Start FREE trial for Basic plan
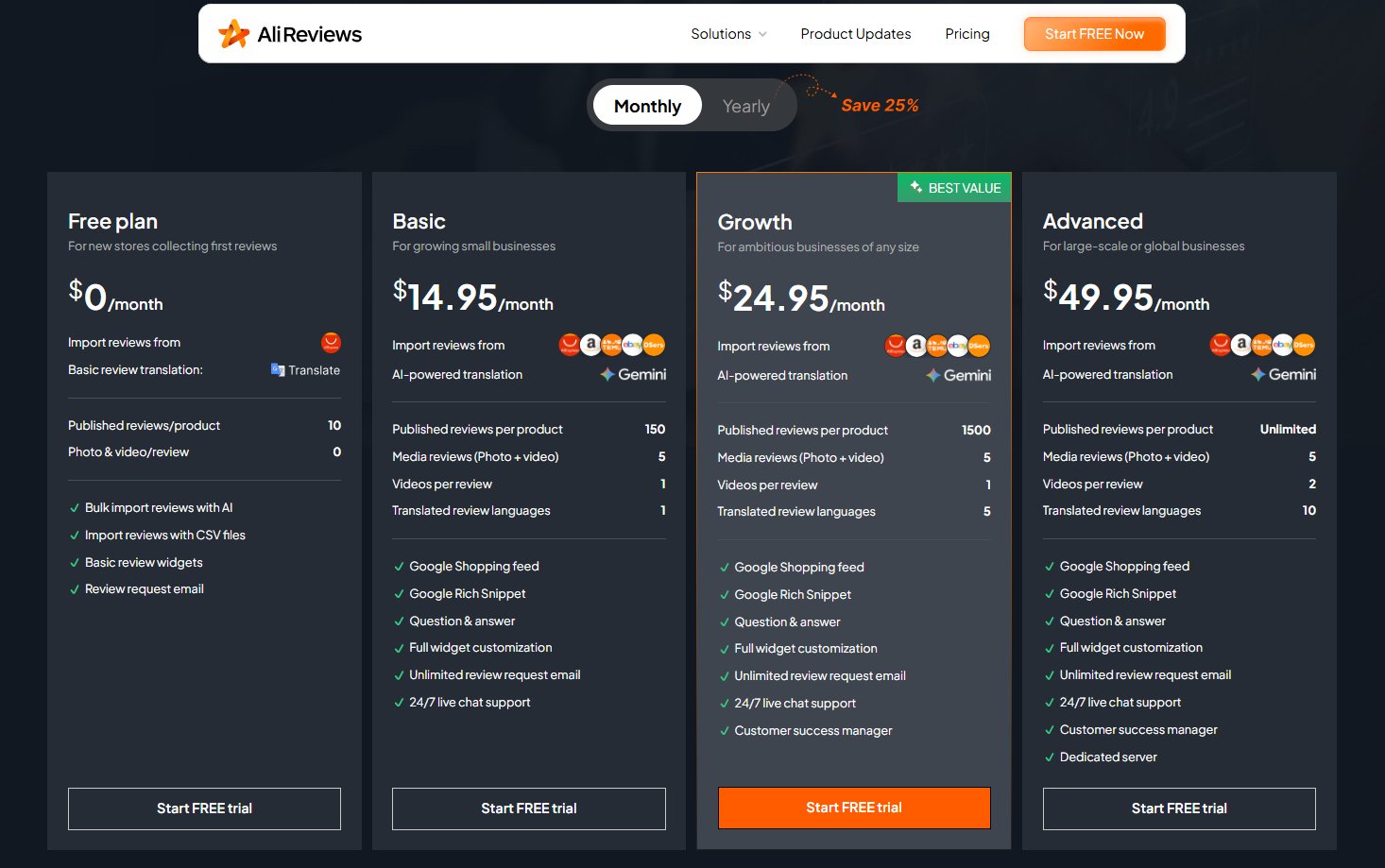 tap(529, 808)
